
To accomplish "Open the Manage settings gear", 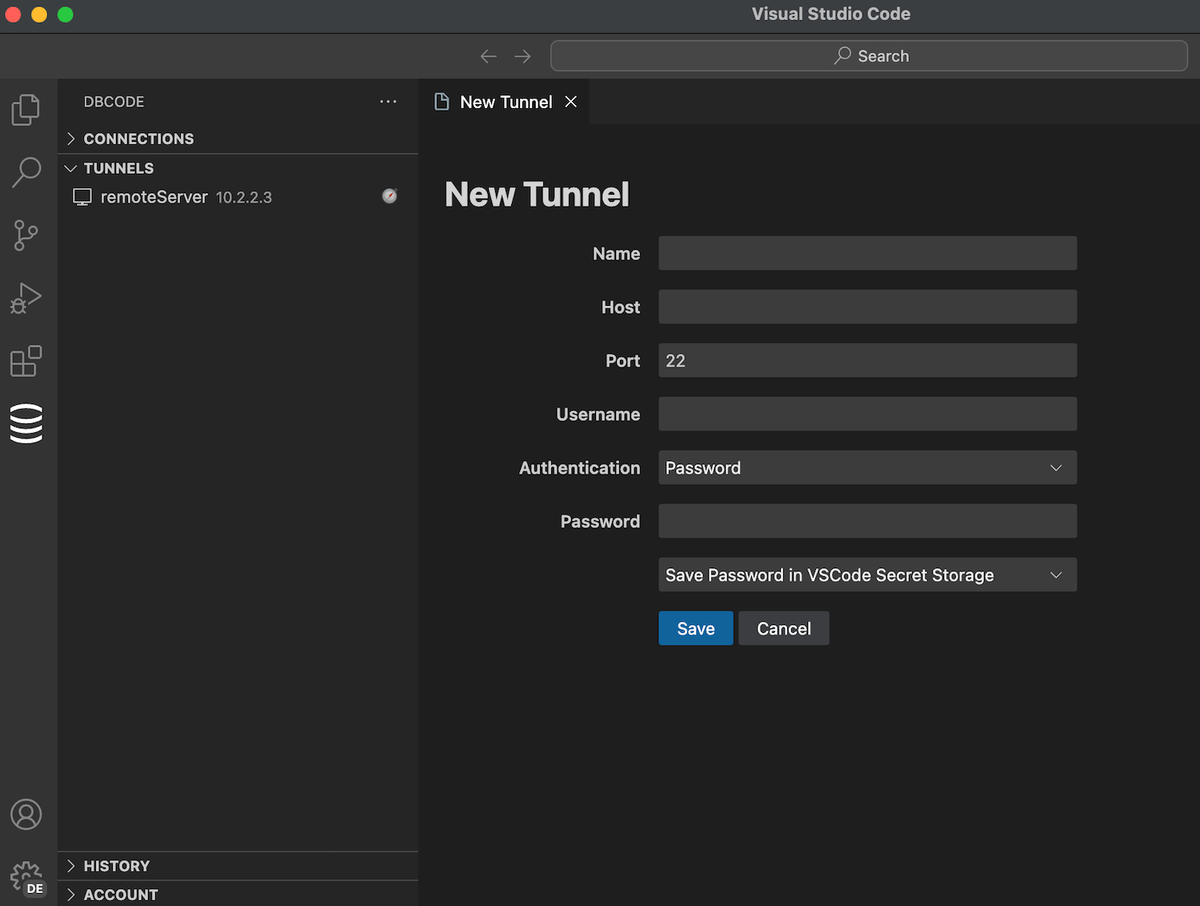I will pyautogui.click(x=27, y=875).
